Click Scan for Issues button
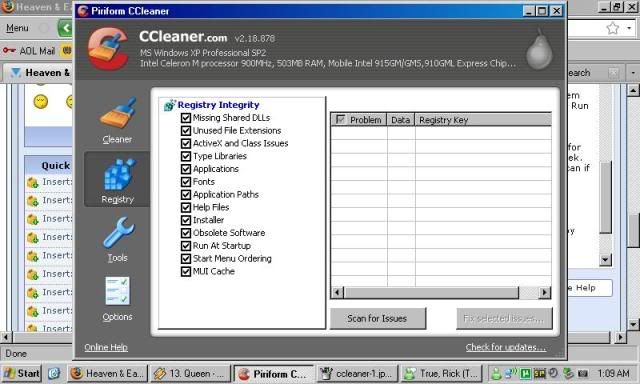The image size is (640, 384). 378,318
